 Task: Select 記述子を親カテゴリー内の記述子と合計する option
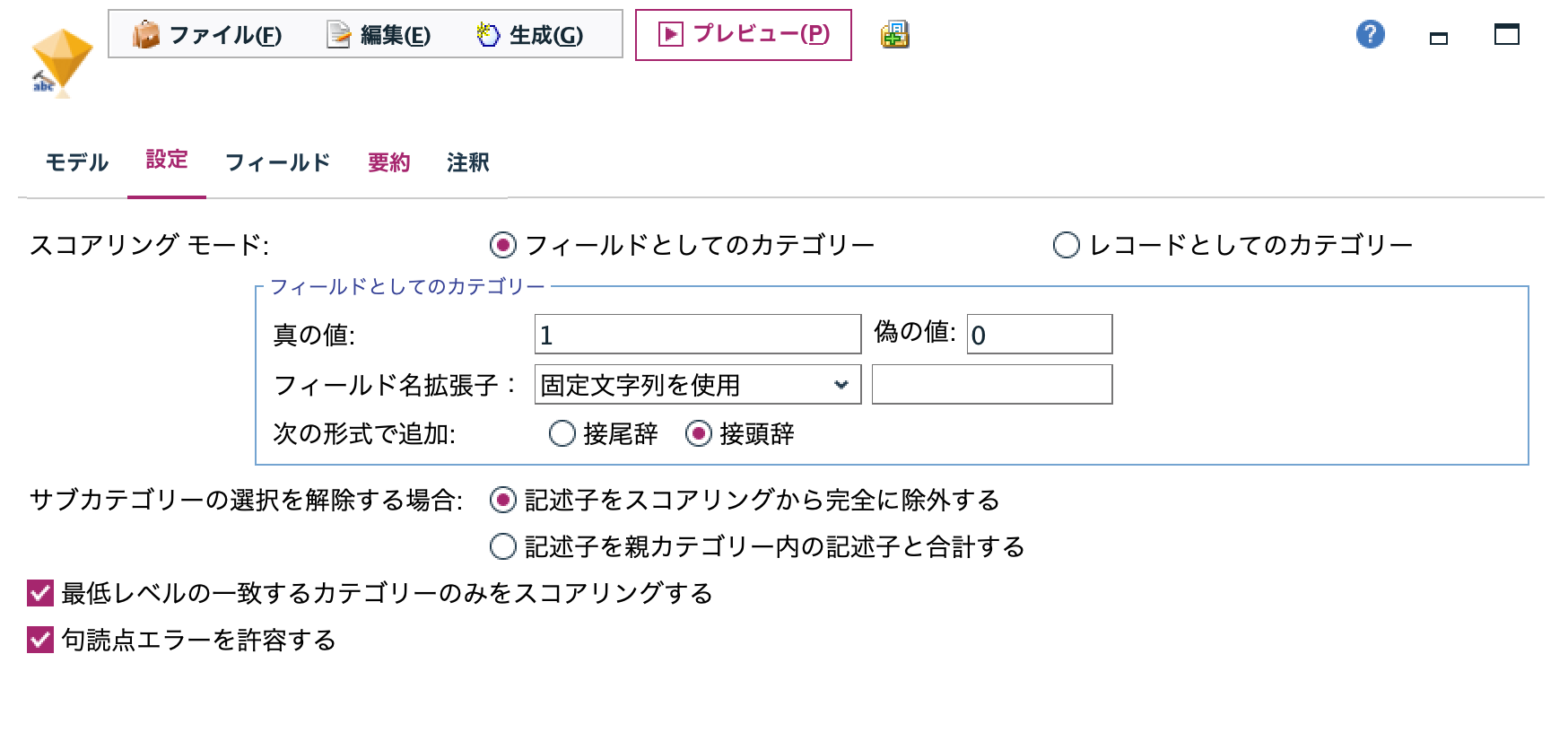coord(504,546)
